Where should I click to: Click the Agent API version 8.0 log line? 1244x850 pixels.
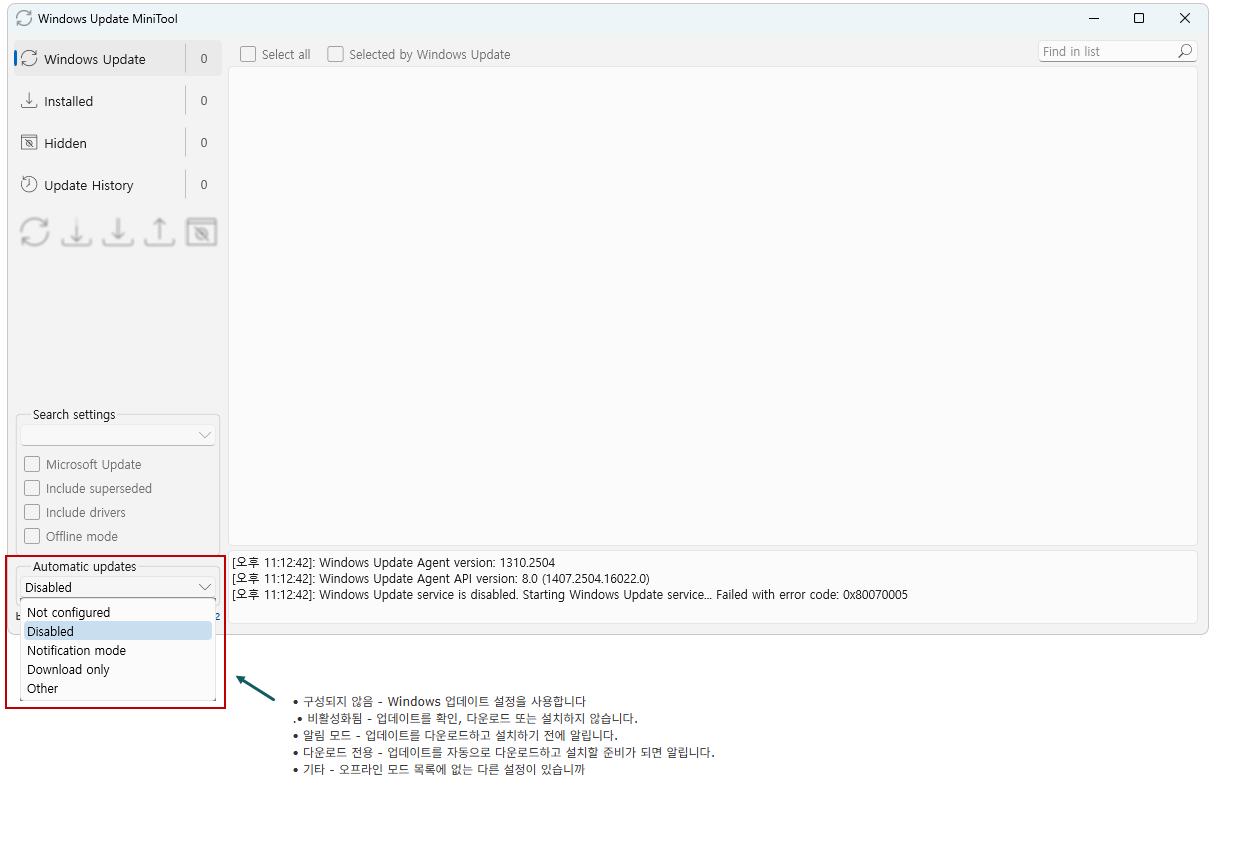tap(440, 578)
